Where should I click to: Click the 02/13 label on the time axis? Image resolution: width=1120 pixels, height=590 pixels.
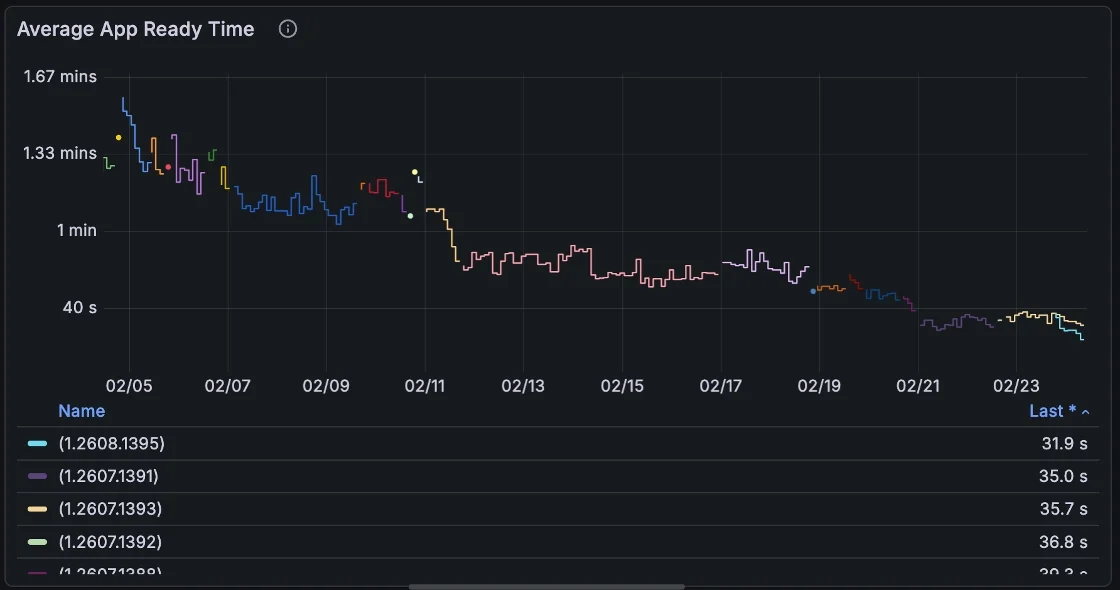point(523,385)
